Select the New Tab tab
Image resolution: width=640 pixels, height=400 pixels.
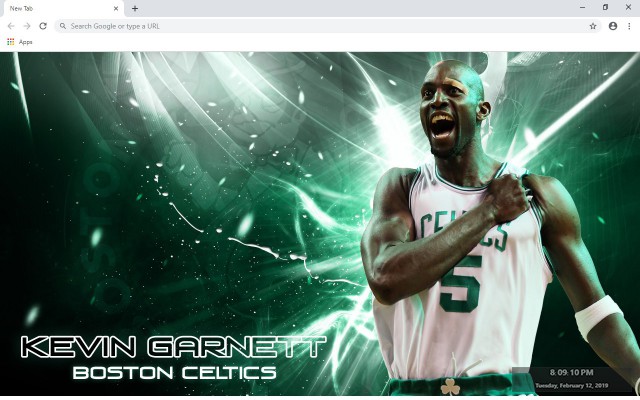[x=62, y=8]
